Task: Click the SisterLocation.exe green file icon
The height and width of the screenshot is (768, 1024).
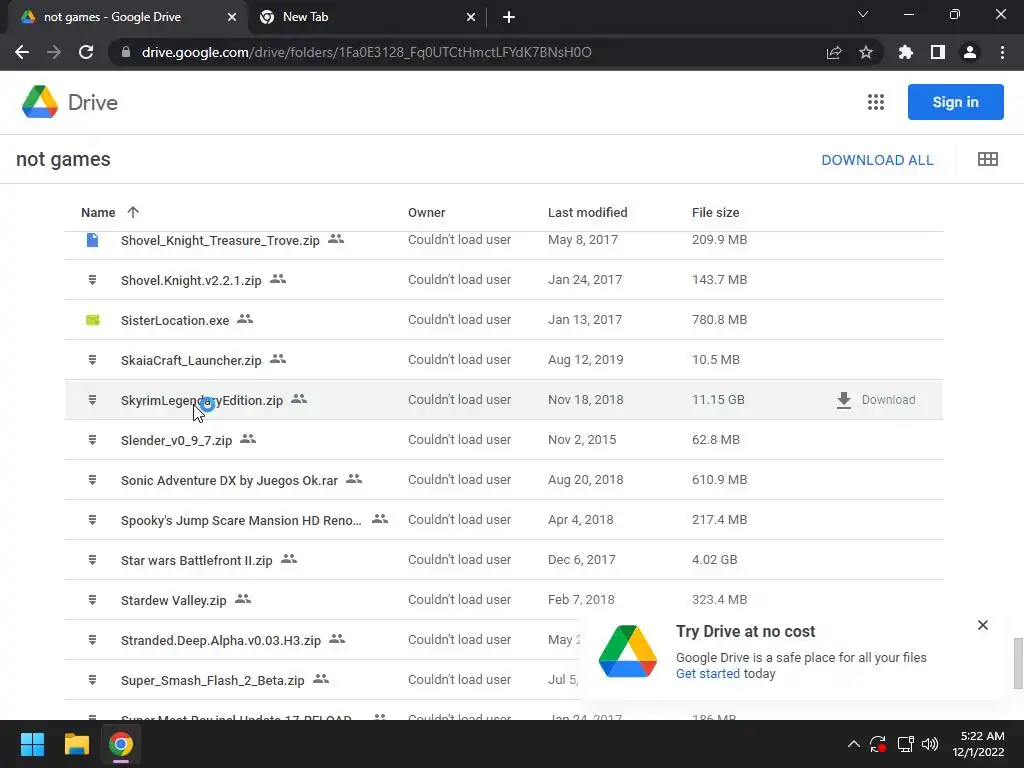Action: (x=93, y=320)
